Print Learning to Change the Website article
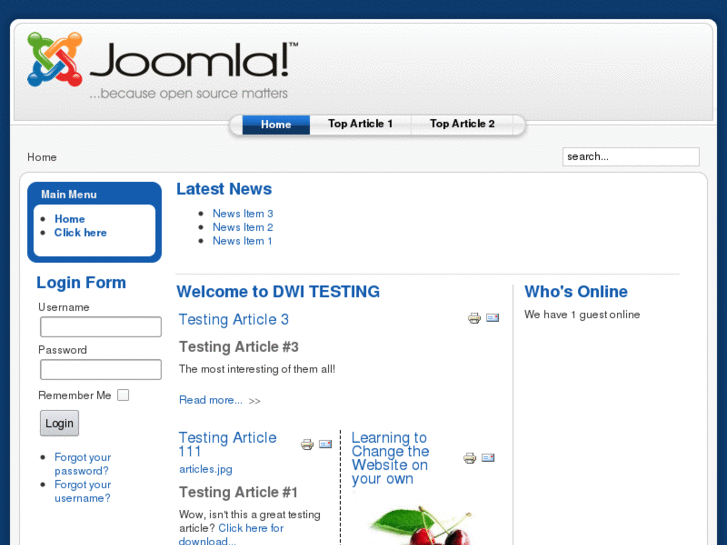727x545 pixels. [x=469, y=458]
